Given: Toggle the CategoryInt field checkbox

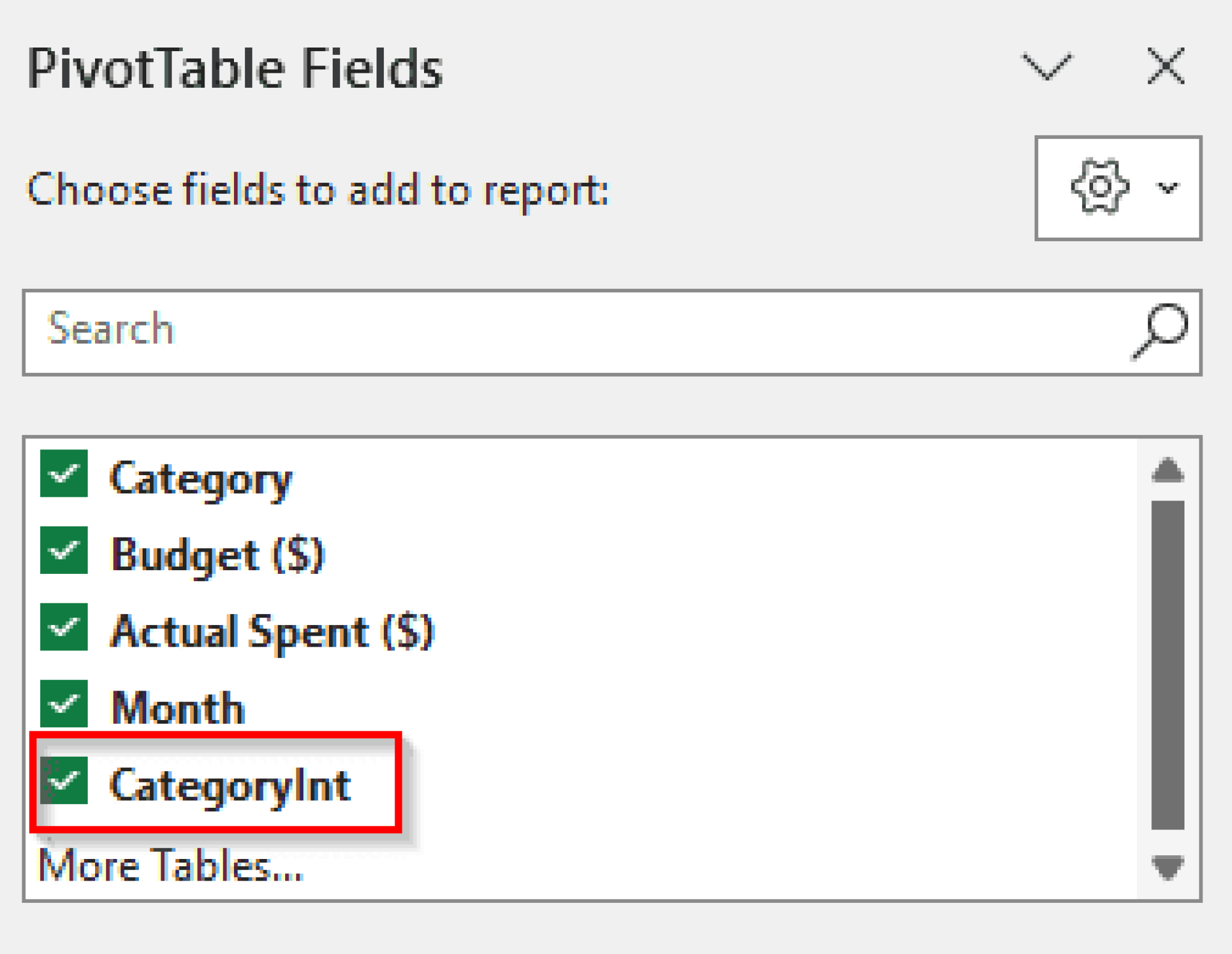Looking at the screenshot, I should point(64,781).
